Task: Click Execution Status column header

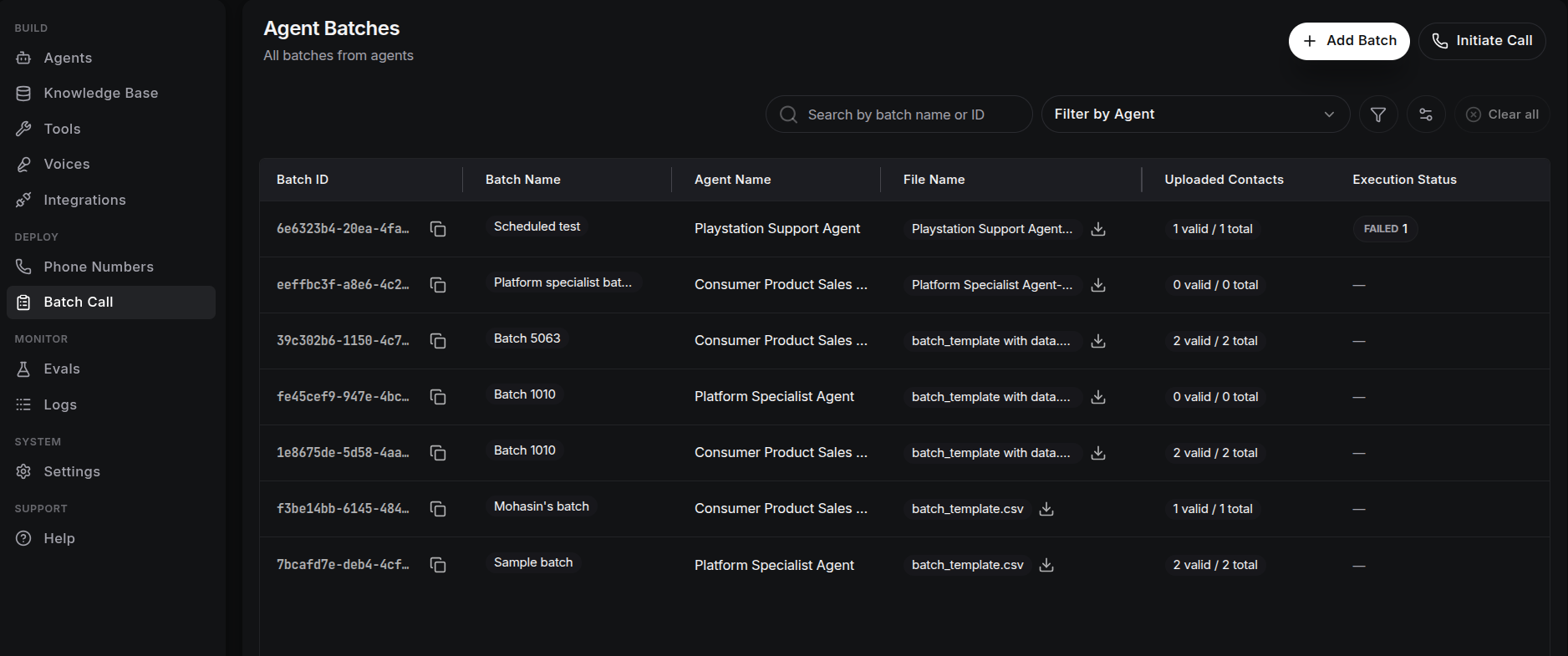Action: coord(1404,180)
